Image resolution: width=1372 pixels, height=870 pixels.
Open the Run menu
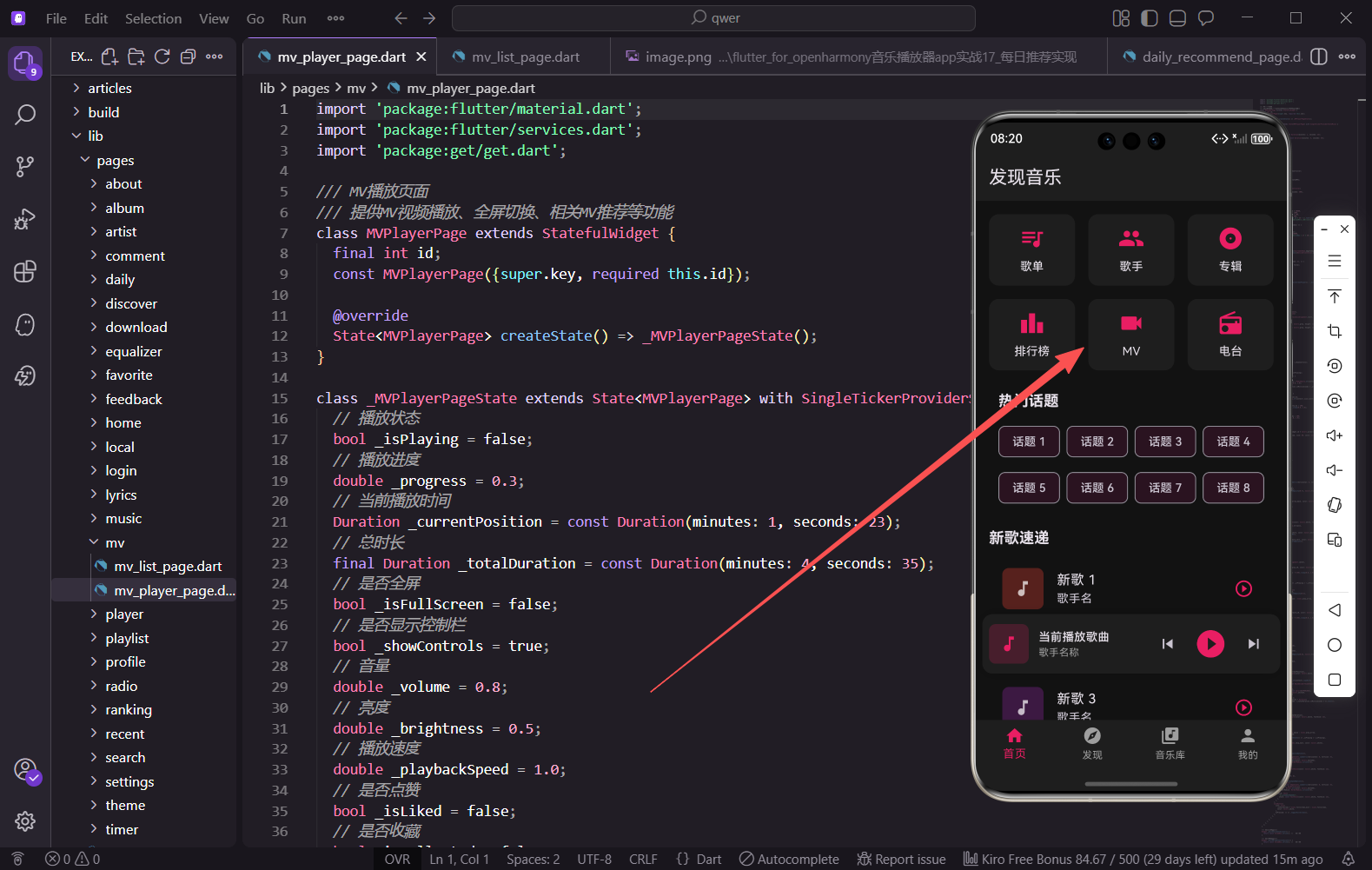pos(294,18)
